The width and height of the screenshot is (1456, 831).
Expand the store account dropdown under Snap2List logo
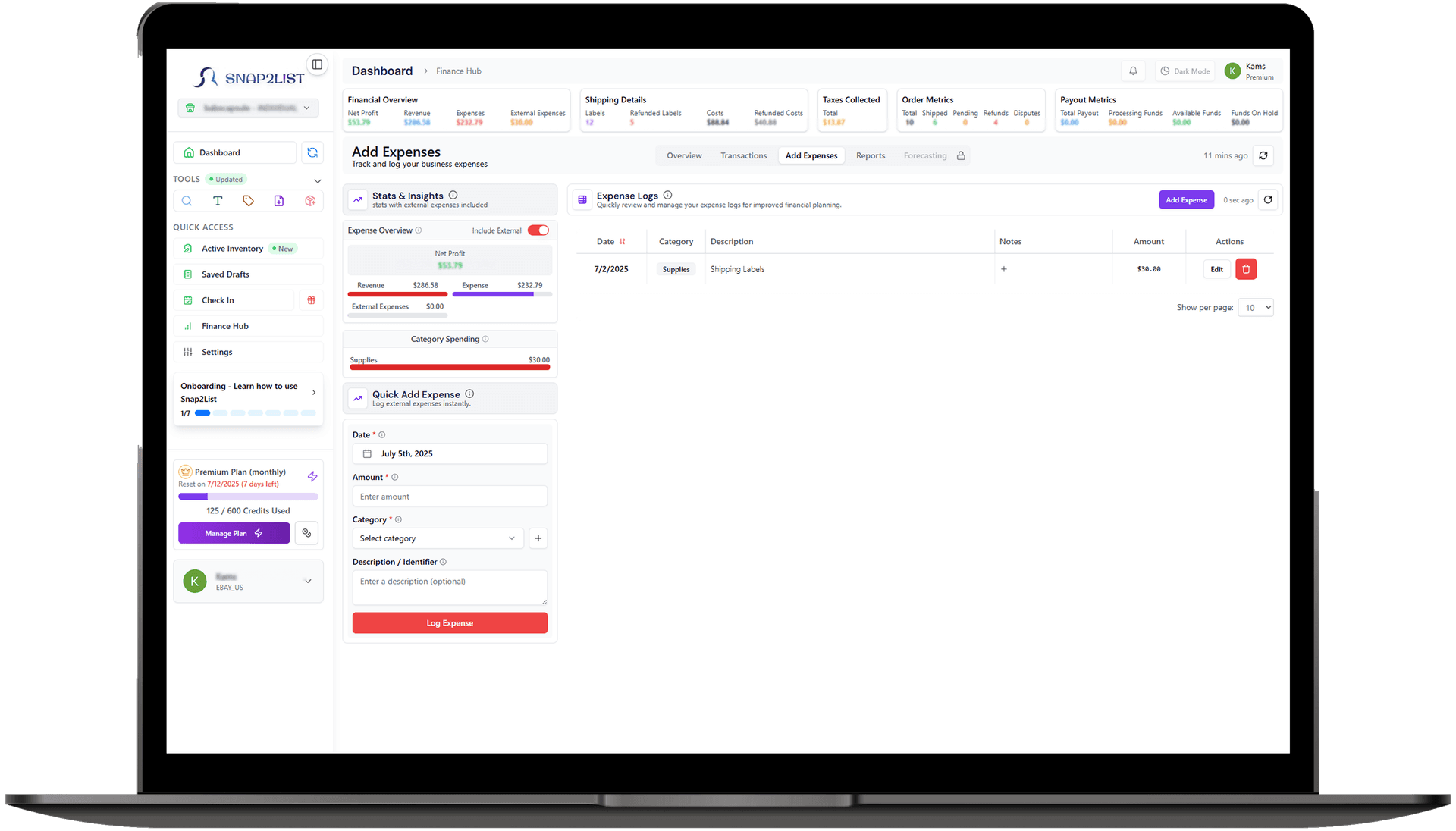click(306, 108)
